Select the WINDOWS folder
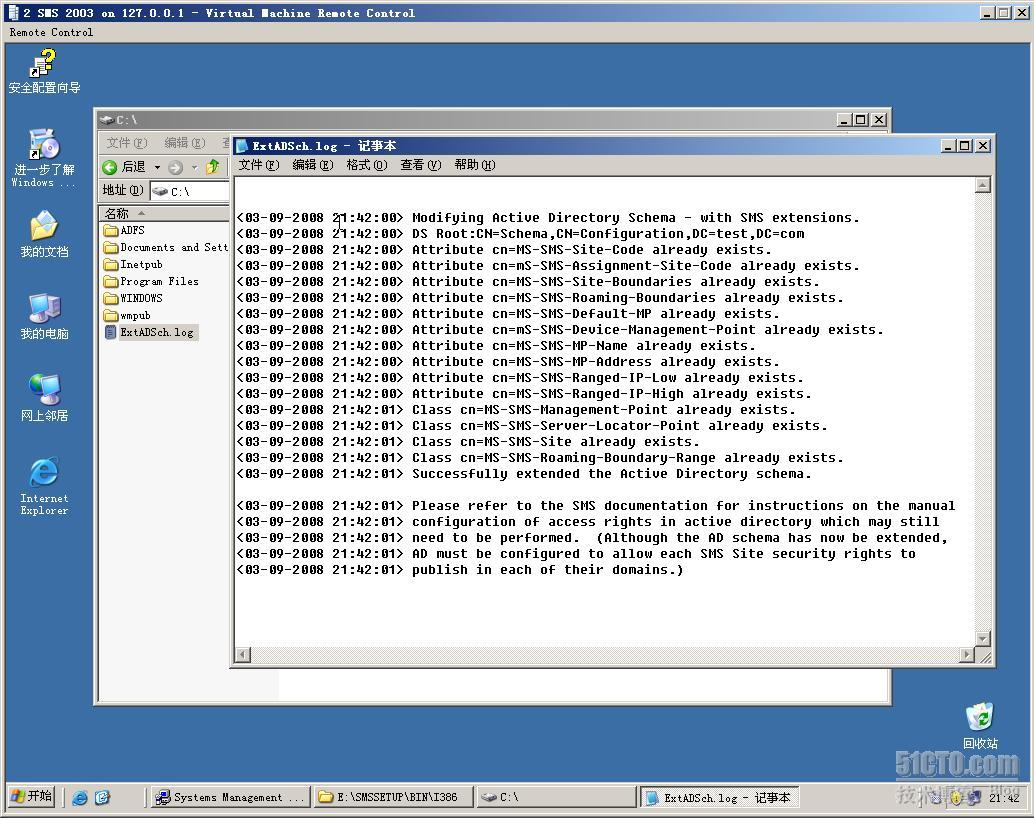The image size is (1034, 818). pyautogui.click(x=133, y=299)
